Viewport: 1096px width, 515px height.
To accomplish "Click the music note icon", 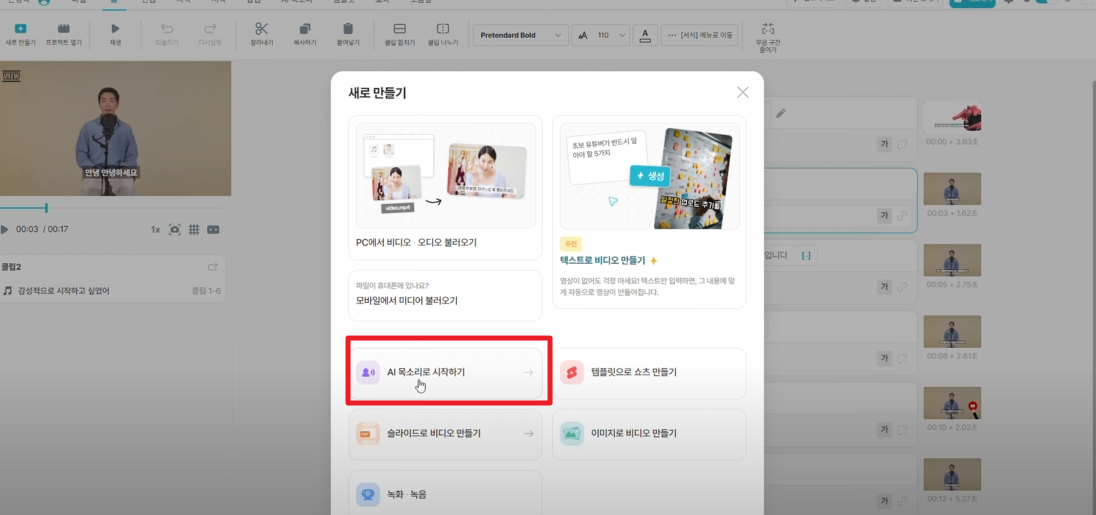I will 8,291.
